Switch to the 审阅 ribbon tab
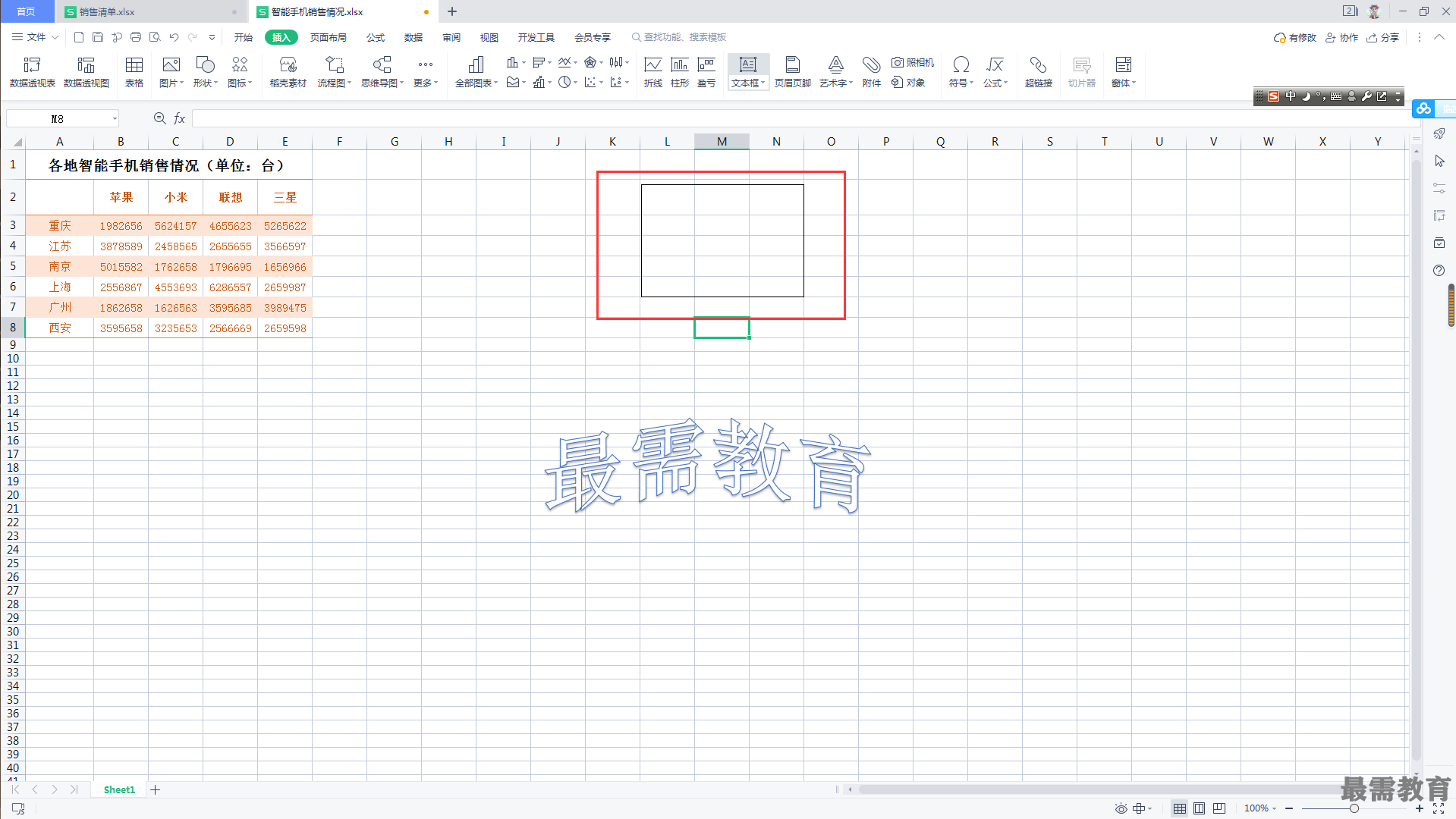Image resolution: width=1456 pixels, height=819 pixels. click(451, 37)
